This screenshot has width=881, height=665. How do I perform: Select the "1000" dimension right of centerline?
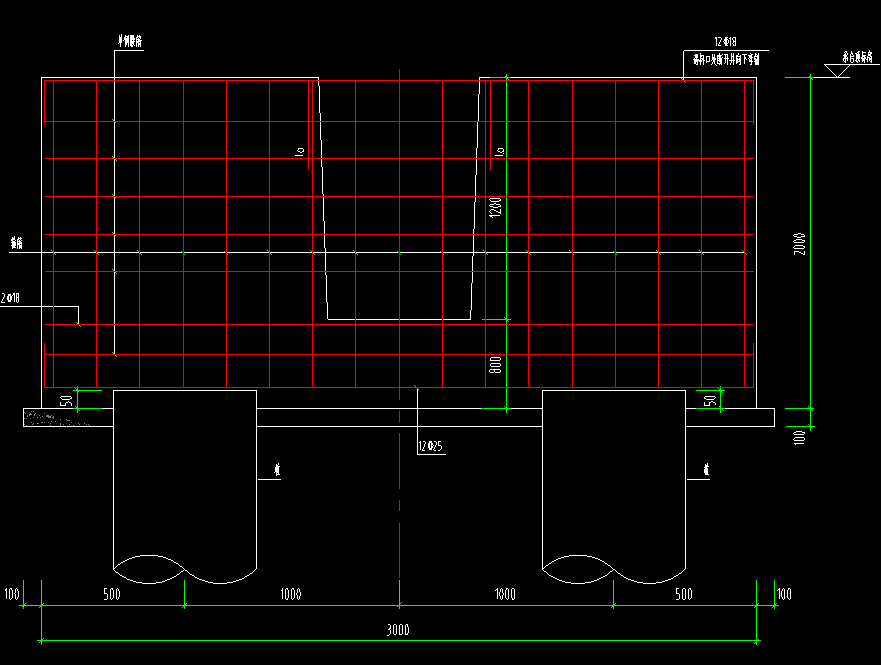(505, 594)
